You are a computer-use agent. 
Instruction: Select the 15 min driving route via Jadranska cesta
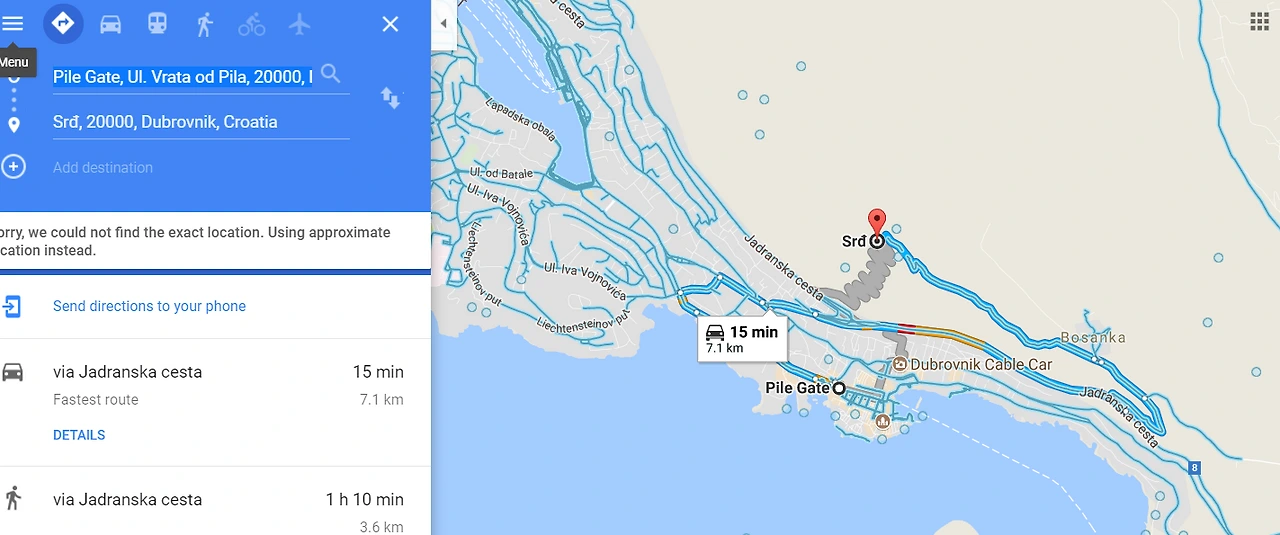click(215, 402)
